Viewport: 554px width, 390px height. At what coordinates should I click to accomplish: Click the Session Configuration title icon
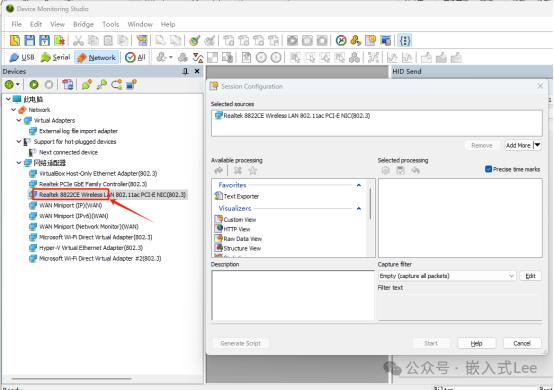click(214, 86)
